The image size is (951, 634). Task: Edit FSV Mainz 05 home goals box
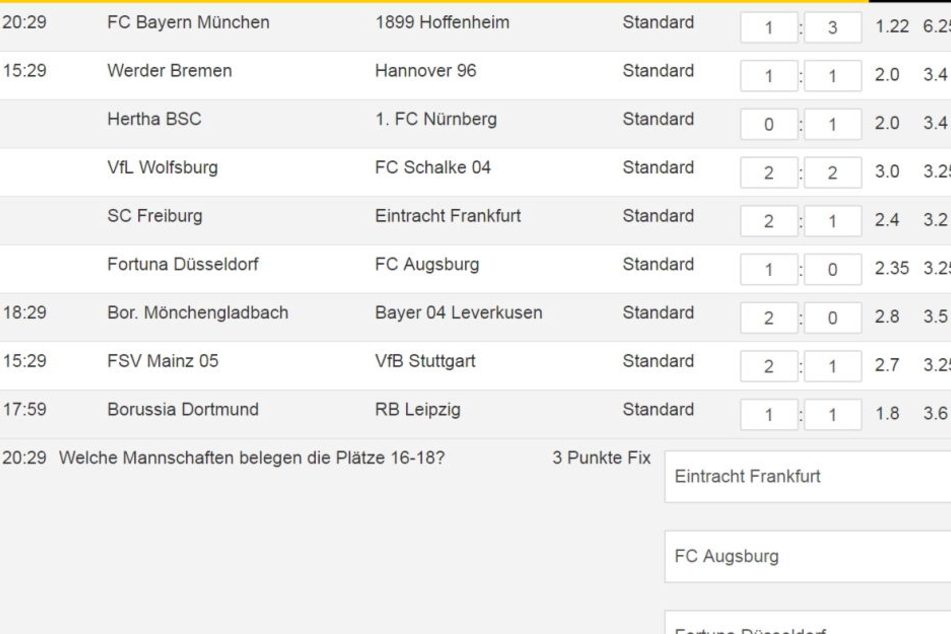(769, 366)
